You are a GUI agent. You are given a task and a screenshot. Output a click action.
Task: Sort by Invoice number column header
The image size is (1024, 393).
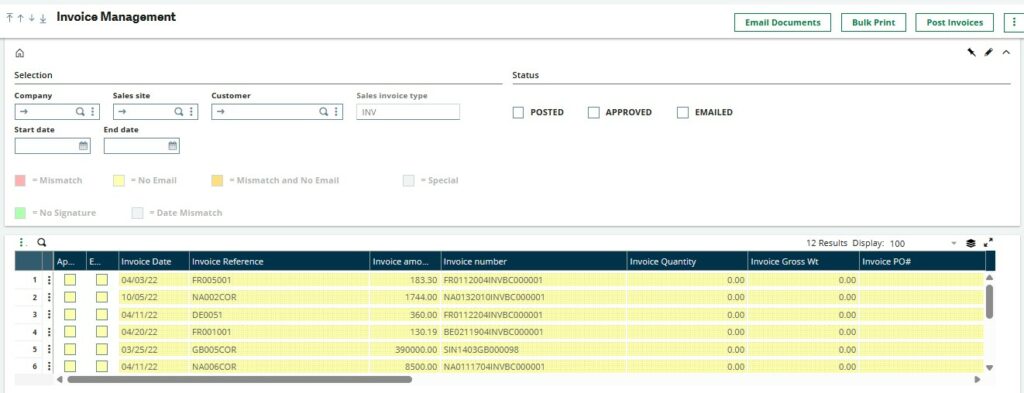pos(534,261)
